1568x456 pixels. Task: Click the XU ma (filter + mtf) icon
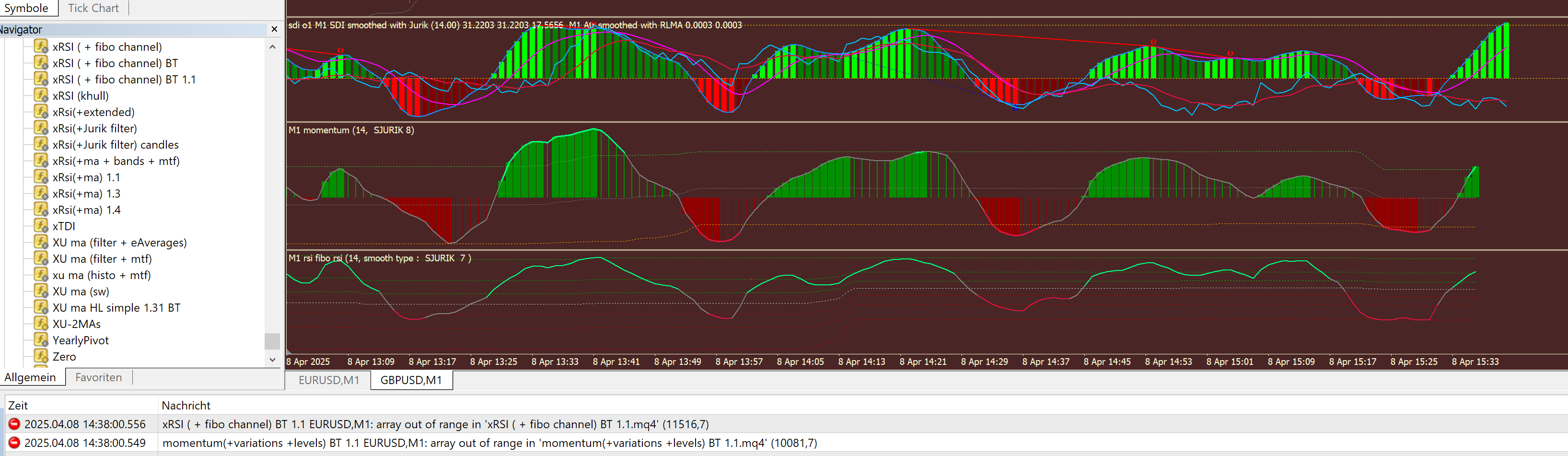(x=41, y=259)
